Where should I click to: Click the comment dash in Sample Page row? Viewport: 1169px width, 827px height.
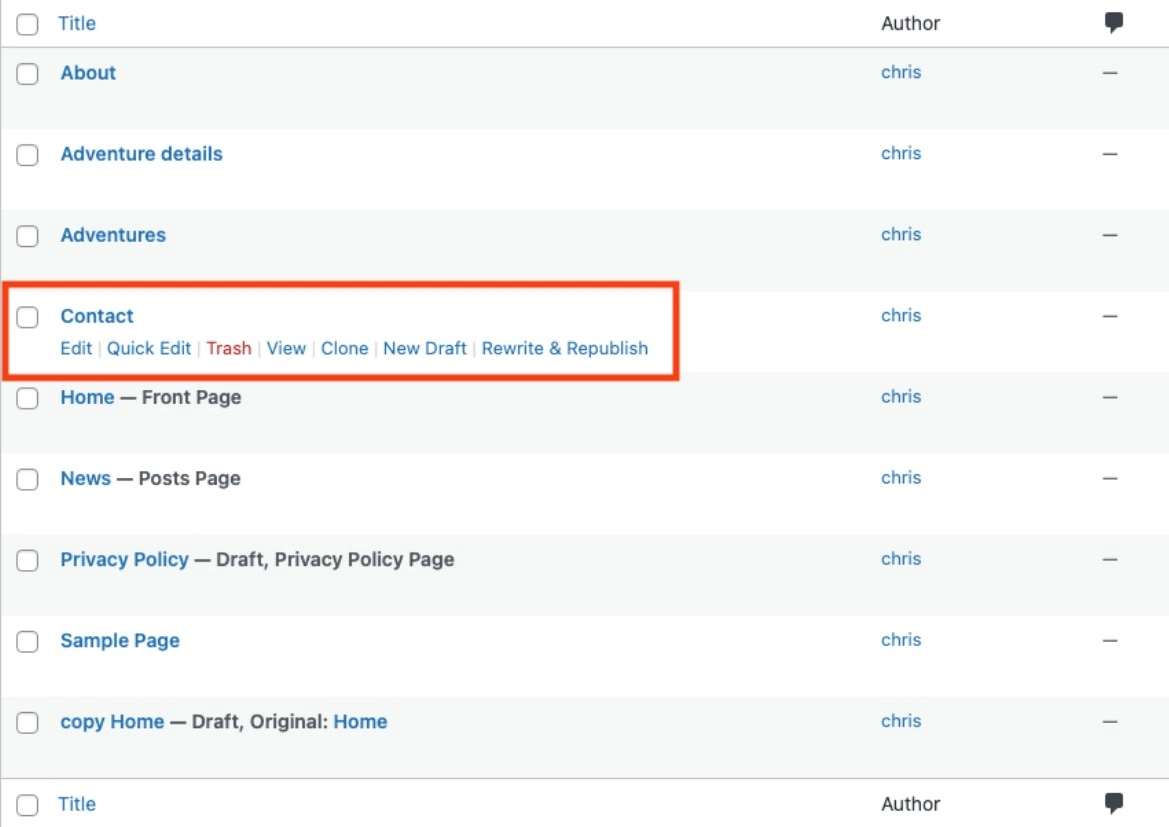coord(1110,641)
